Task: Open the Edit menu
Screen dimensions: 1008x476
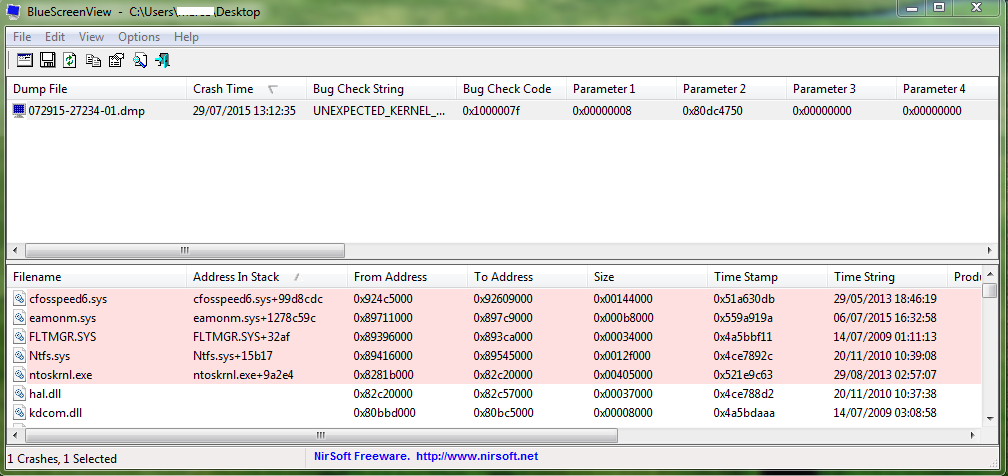Action: click(55, 37)
